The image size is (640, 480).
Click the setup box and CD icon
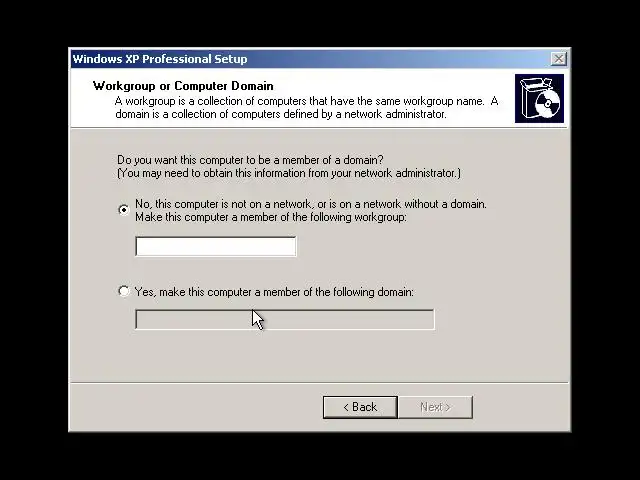539,98
